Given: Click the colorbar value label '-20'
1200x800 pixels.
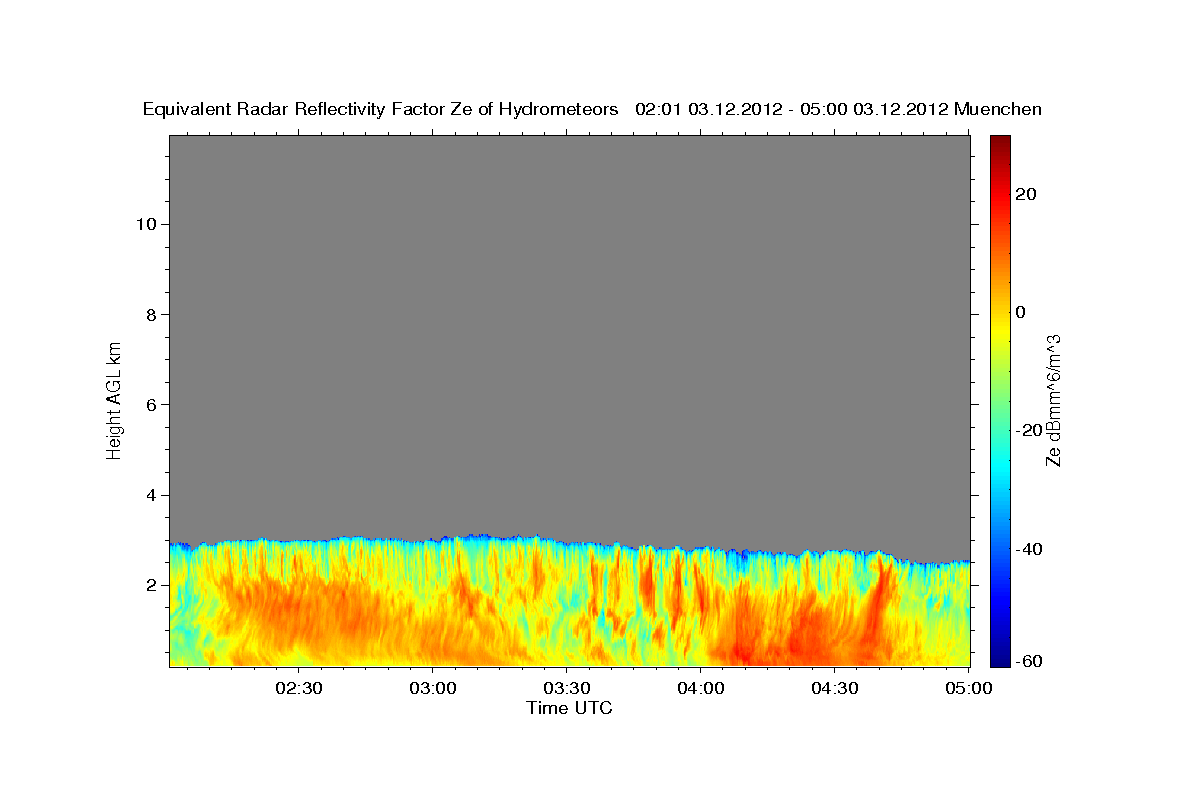Looking at the screenshot, I should coord(1028,430).
